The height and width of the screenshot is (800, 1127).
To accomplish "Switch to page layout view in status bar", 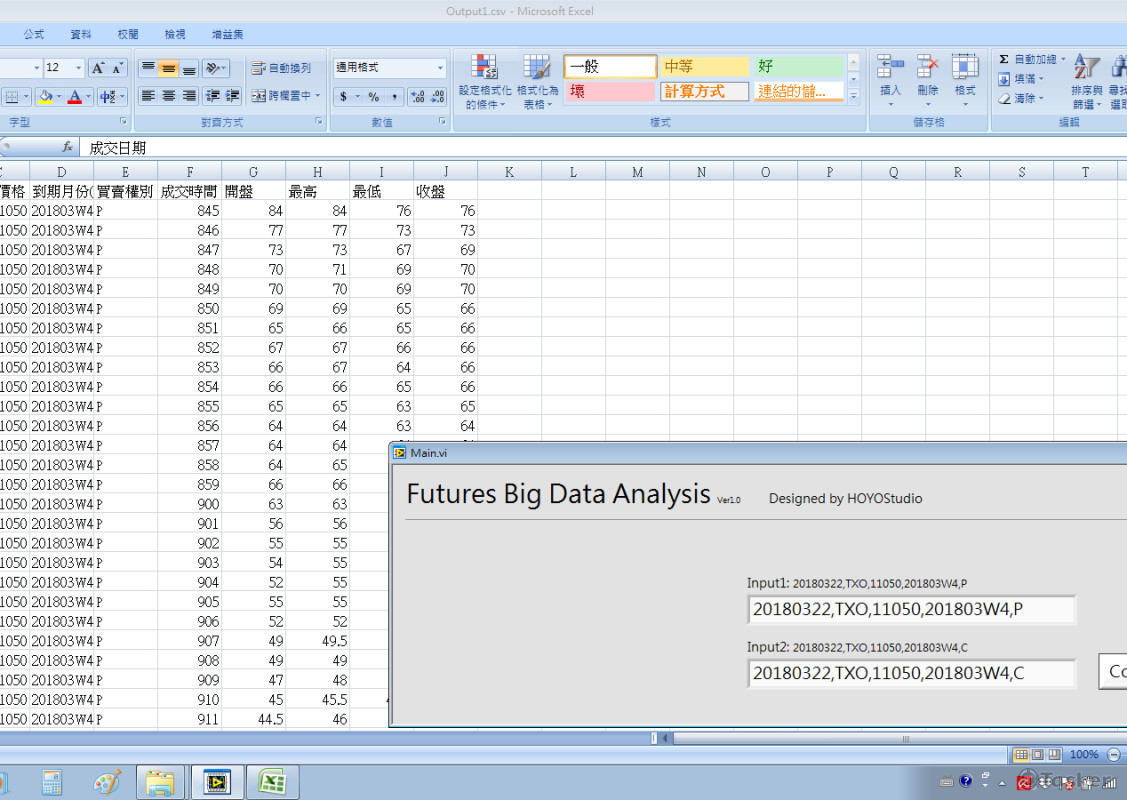I will click(x=1036, y=754).
